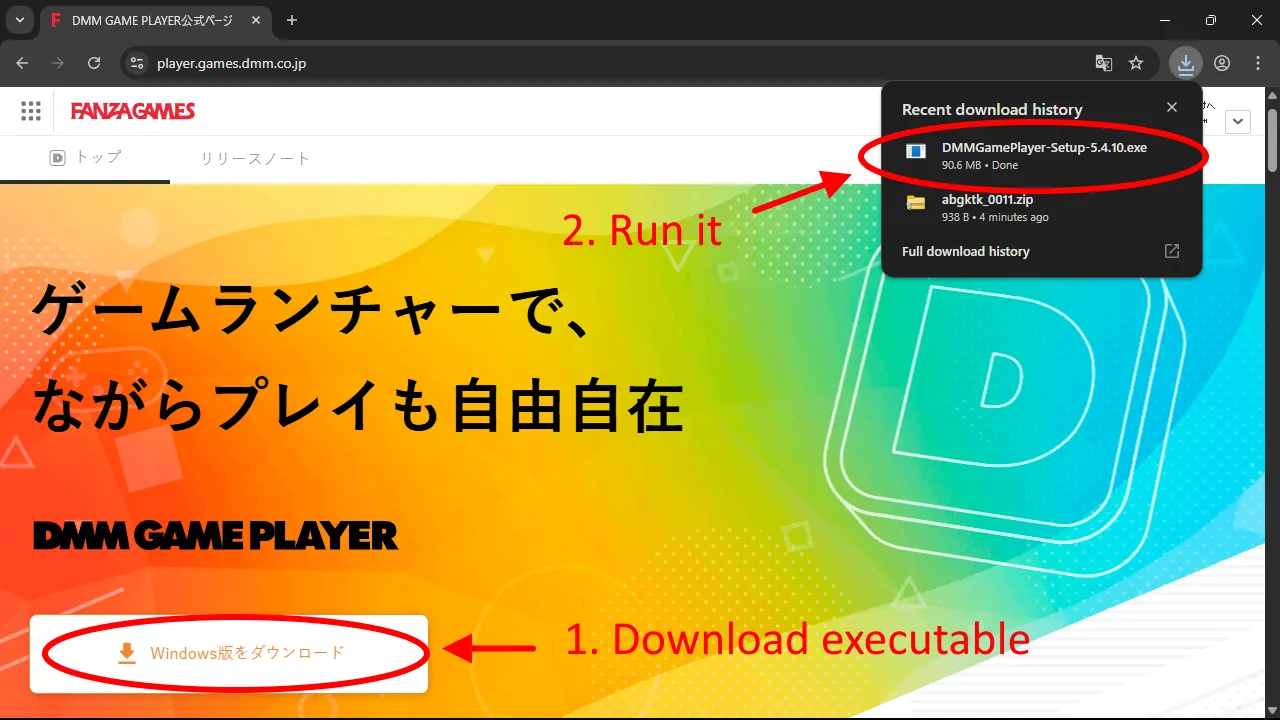Open the services grid menu icon
This screenshot has height=720, width=1280.
[31, 111]
